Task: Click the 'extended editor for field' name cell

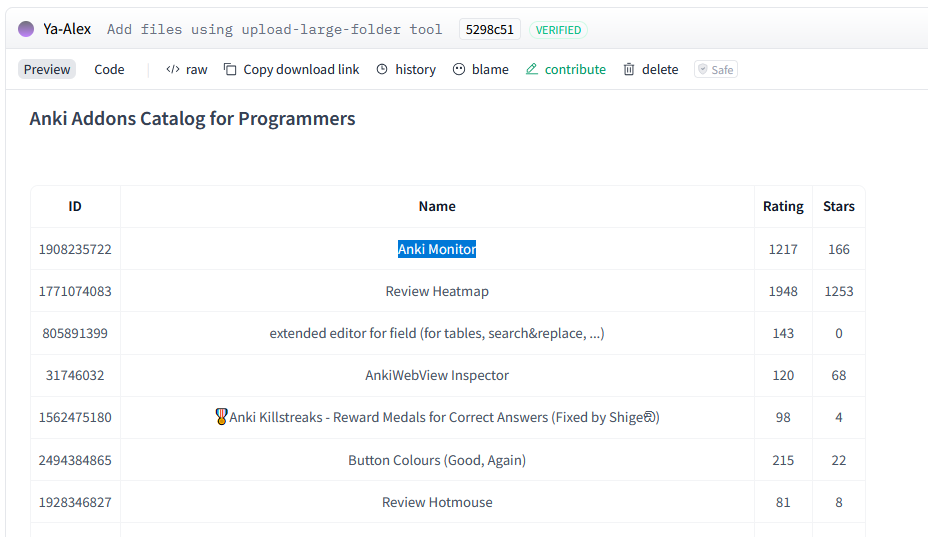Action: (437, 333)
